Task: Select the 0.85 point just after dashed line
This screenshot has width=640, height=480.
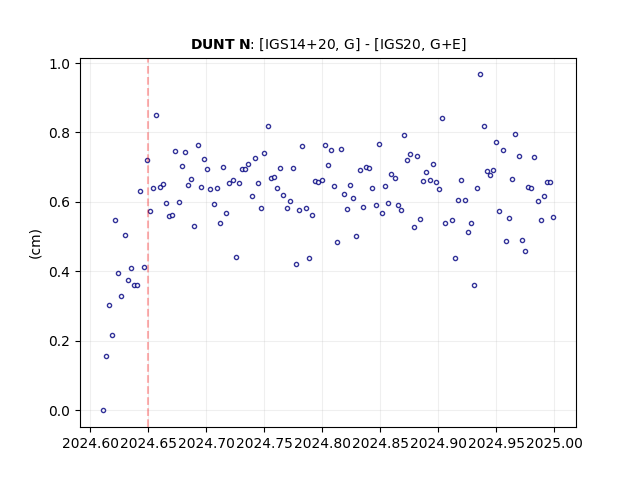Action: 156,116
